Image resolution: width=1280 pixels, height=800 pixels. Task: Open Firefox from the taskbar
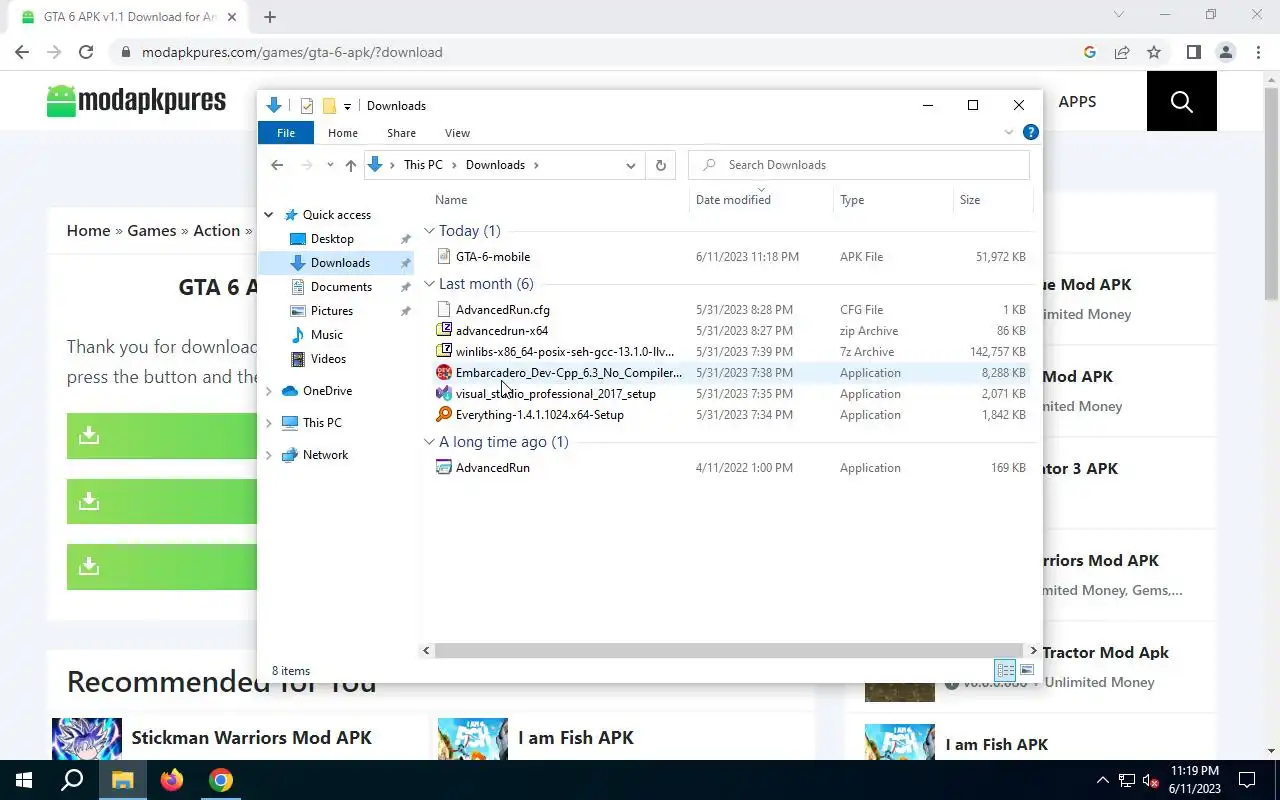pos(172,780)
